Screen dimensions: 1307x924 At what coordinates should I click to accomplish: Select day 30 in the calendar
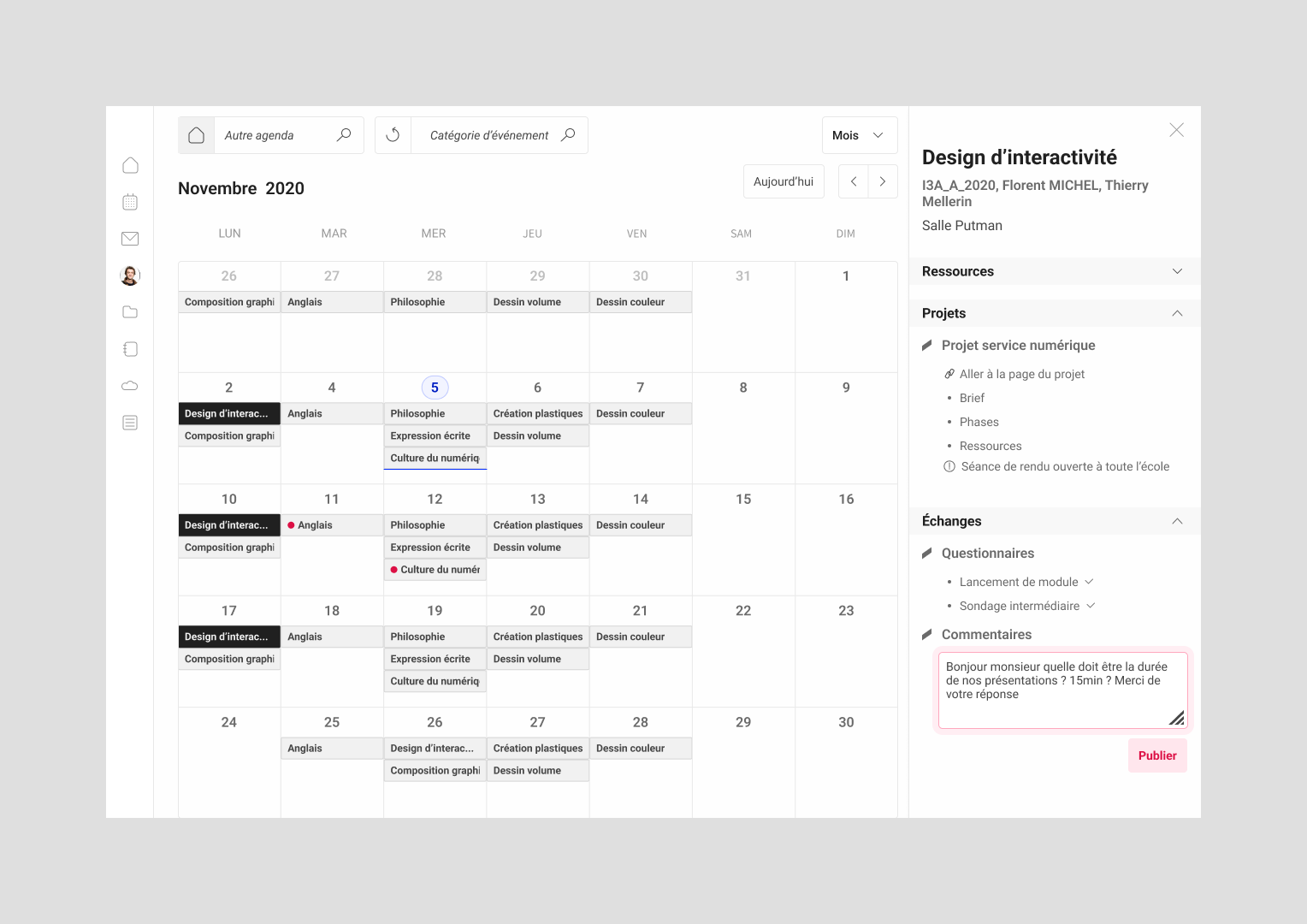point(846,722)
